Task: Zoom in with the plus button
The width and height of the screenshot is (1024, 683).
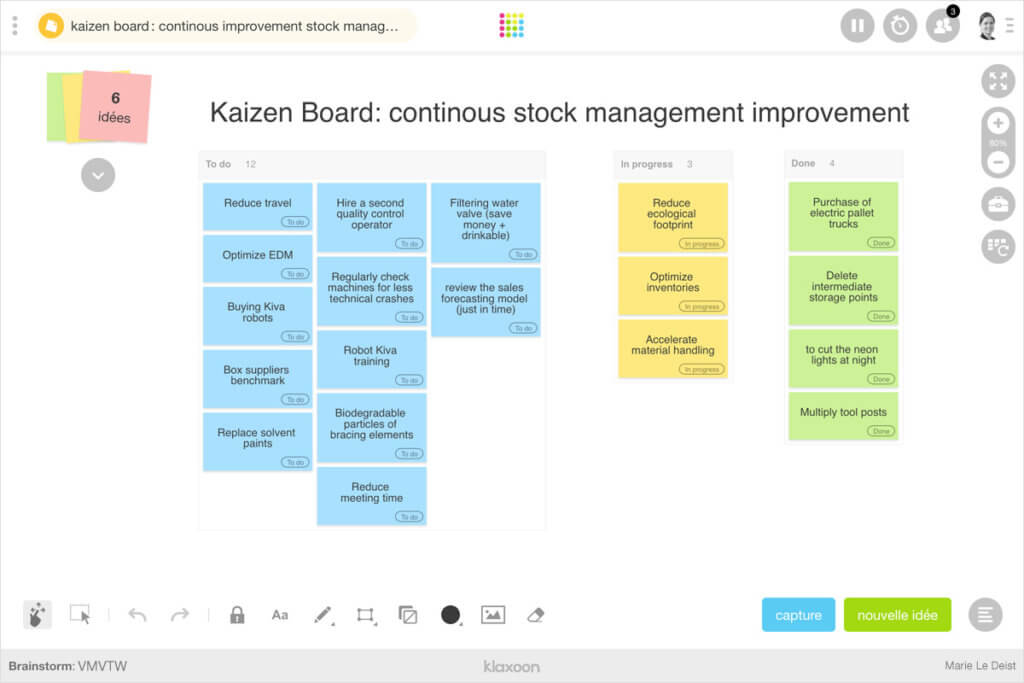Action: [x=998, y=124]
